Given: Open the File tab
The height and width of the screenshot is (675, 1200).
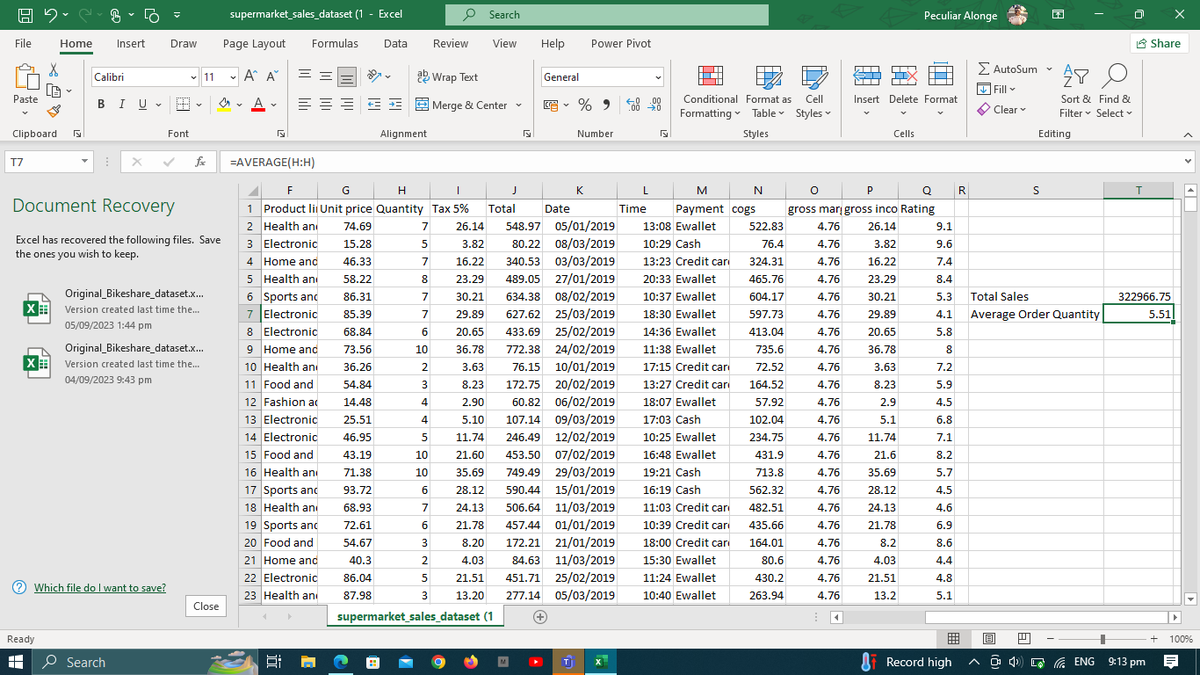Looking at the screenshot, I should coord(23,43).
